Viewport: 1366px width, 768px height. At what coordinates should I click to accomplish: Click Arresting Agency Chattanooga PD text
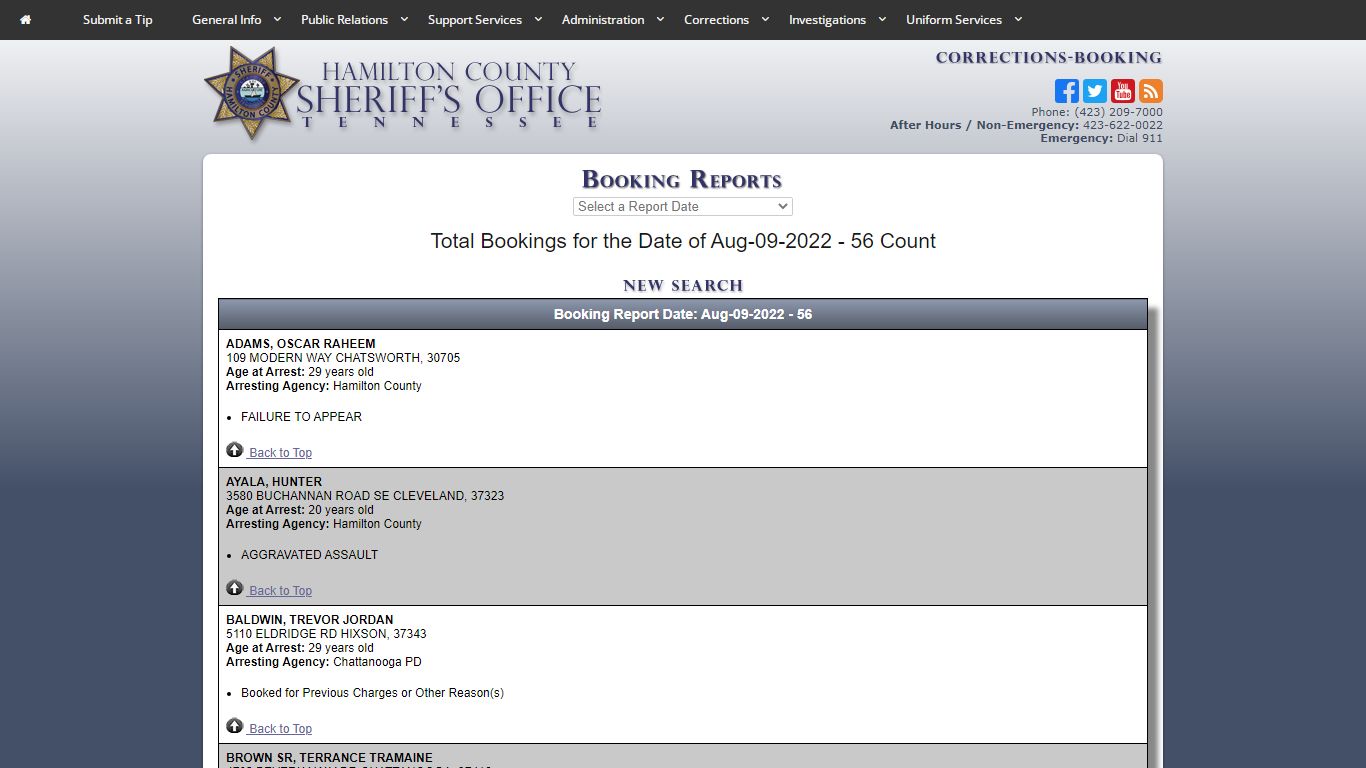[x=324, y=662]
